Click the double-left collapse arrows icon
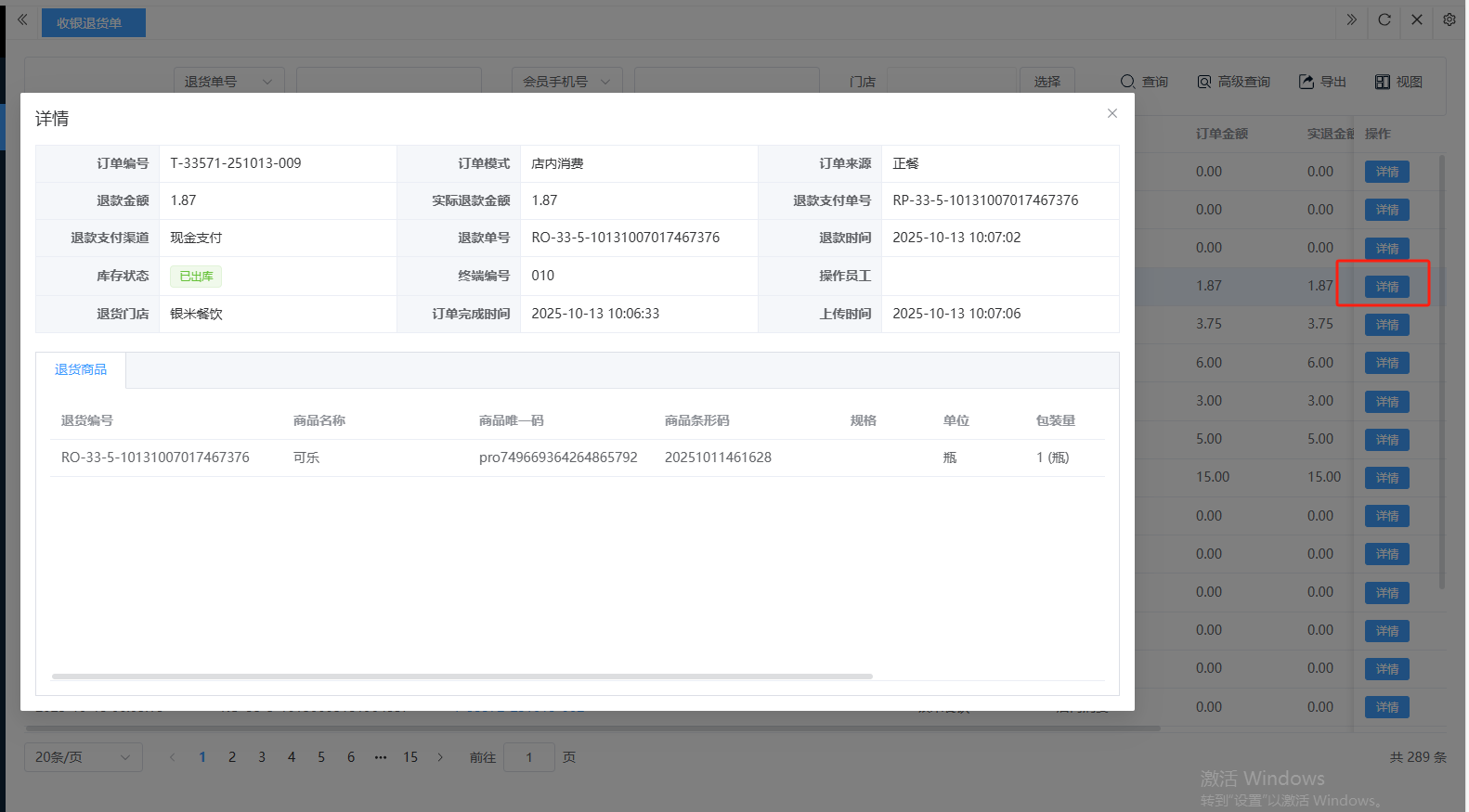The height and width of the screenshot is (812, 1469). pyautogui.click(x=22, y=19)
